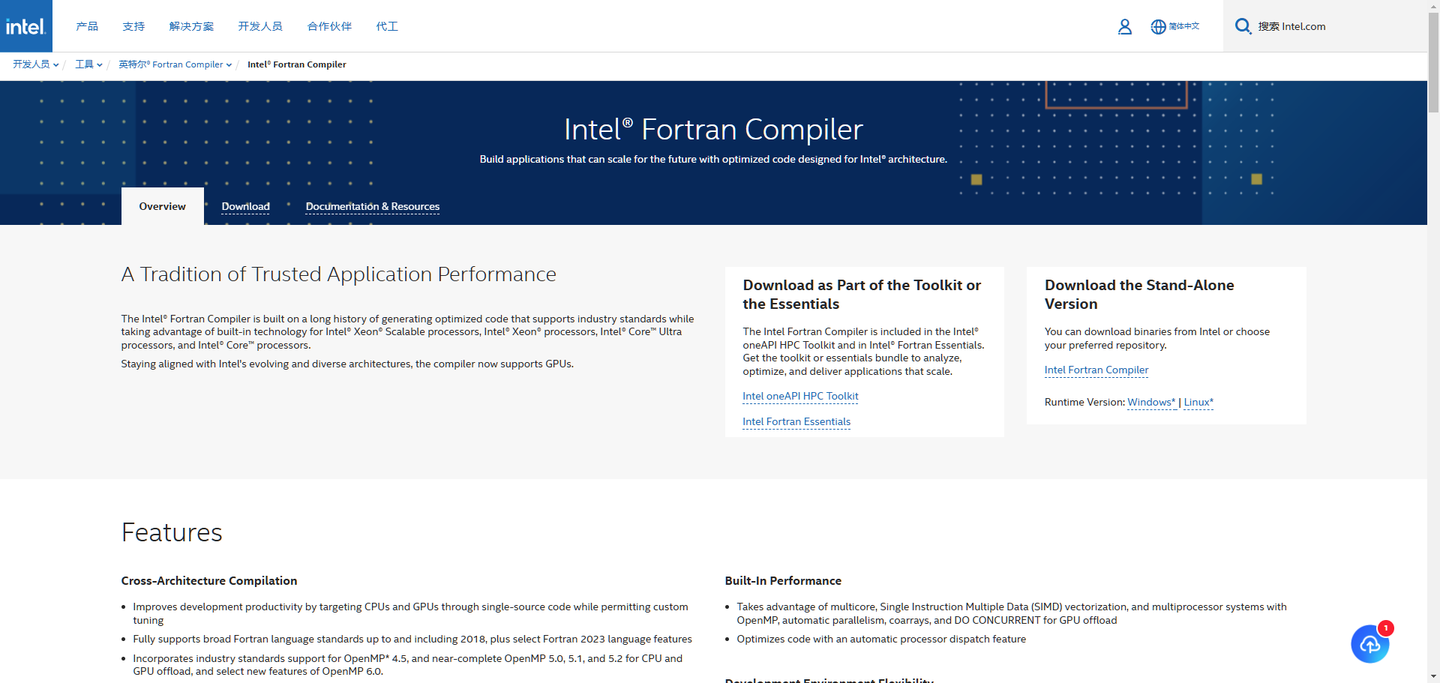The width and height of the screenshot is (1440, 683).
Task: Expand the 开发人员 breadcrumb dropdown
Action: (35, 65)
